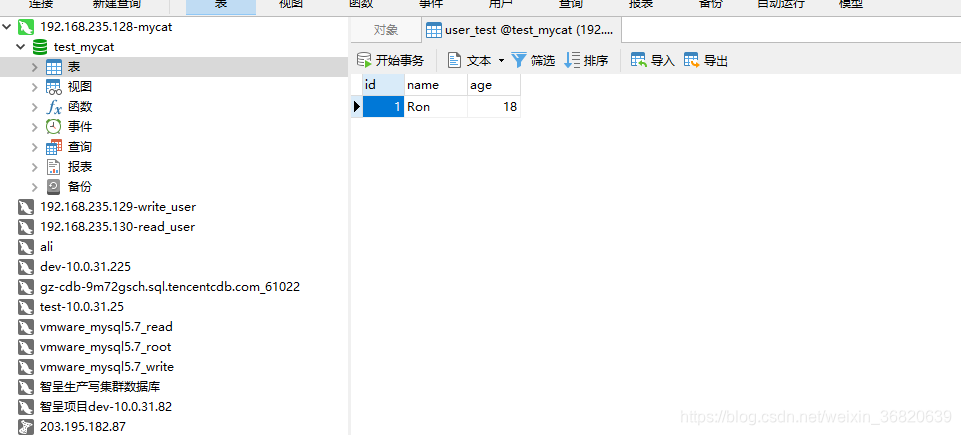
Task: Expand the 查询 node chevron
Action: pyautogui.click(x=35, y=147)
